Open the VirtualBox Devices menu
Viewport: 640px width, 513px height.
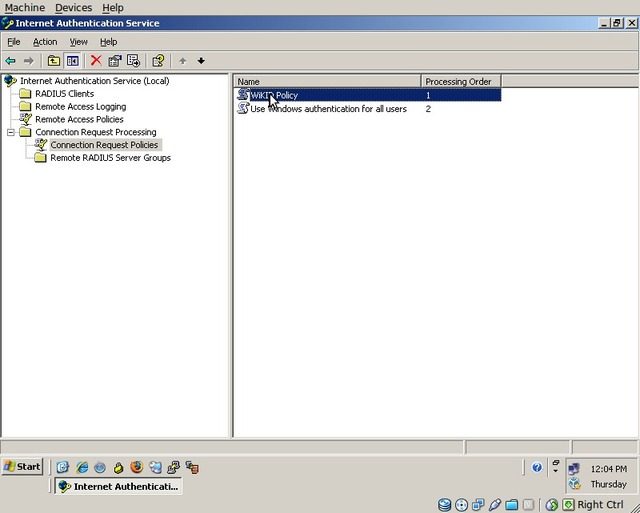(x=73, y=7)
